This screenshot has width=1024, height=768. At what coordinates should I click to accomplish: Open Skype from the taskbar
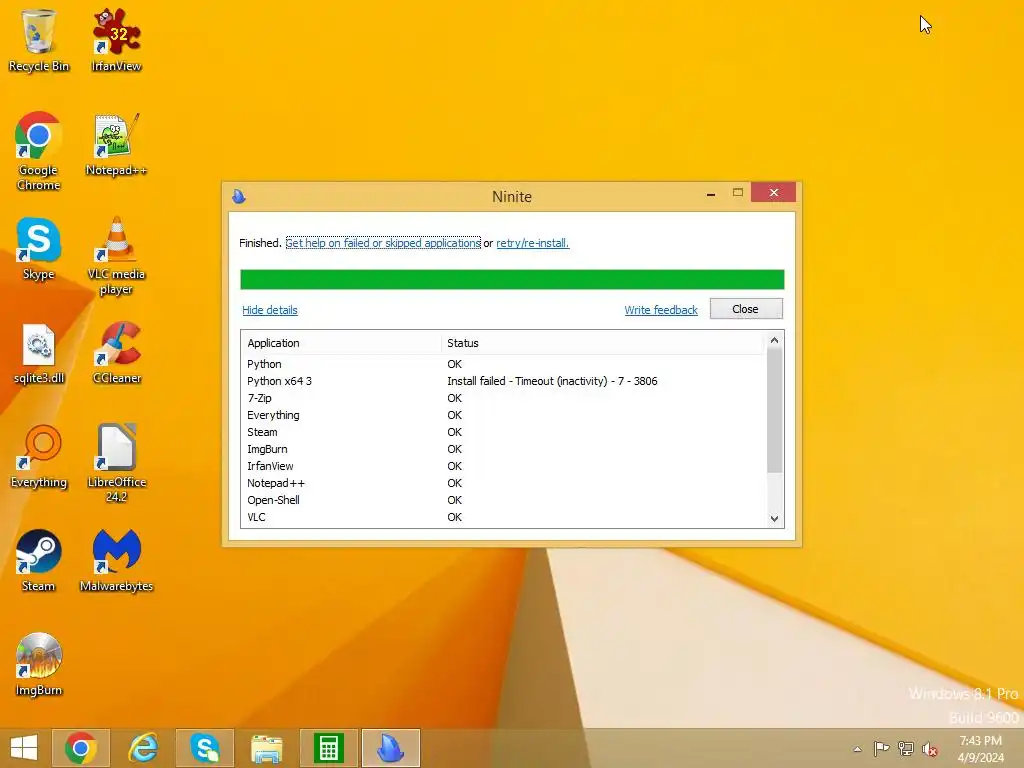point(205,748)
